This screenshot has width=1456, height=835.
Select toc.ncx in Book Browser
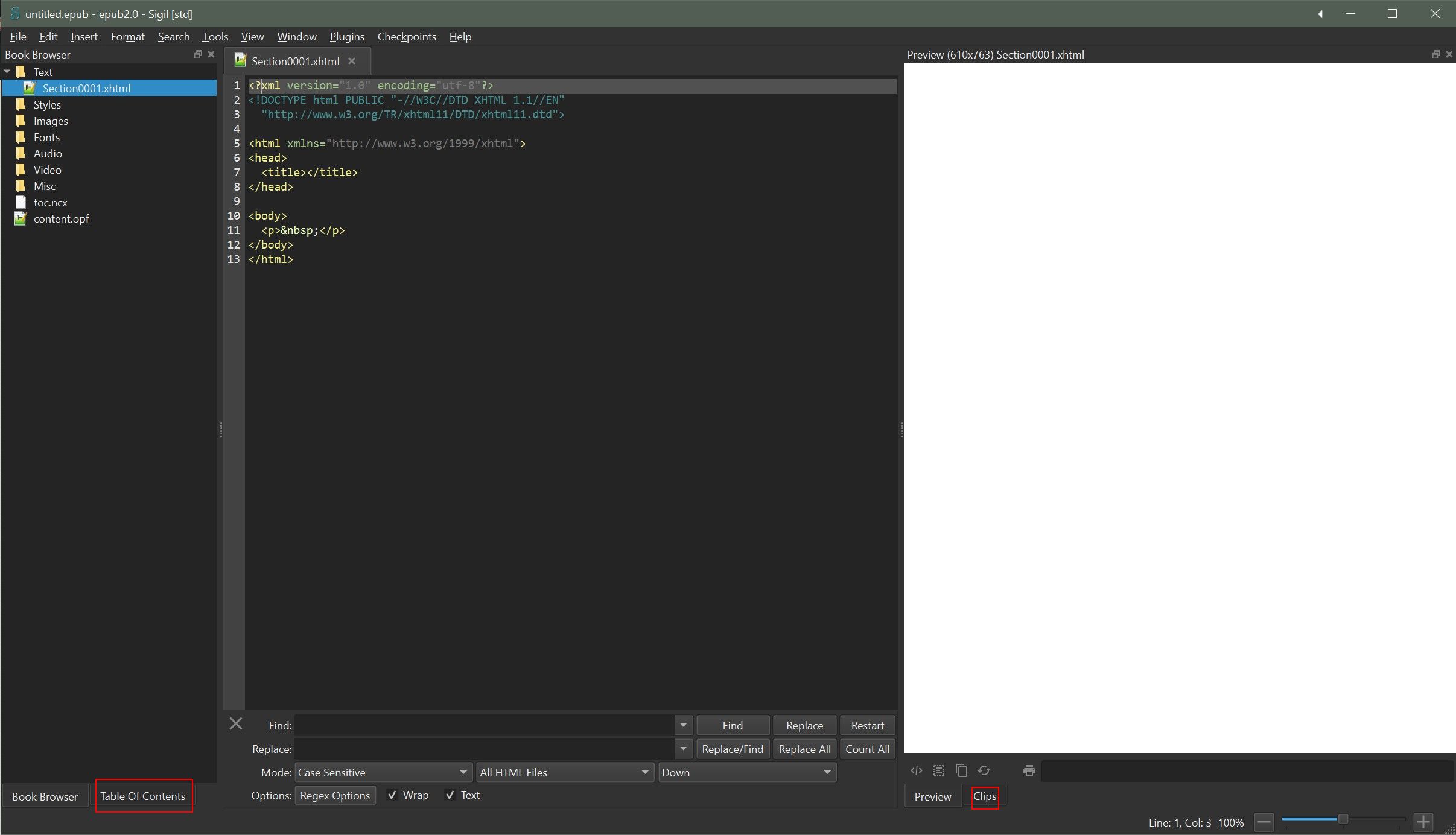click(50, 202)
